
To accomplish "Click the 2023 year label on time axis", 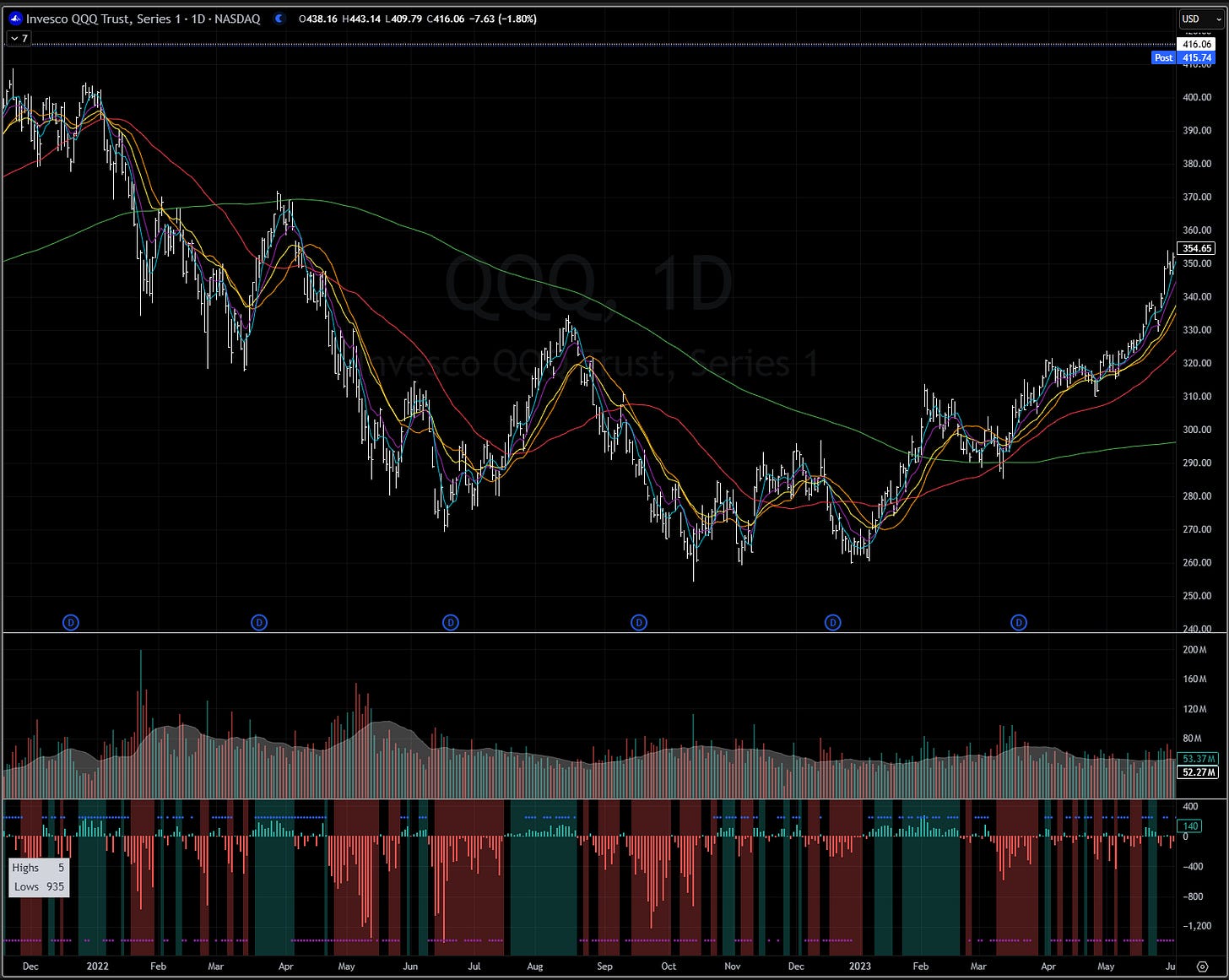I will tap(859, 966).
